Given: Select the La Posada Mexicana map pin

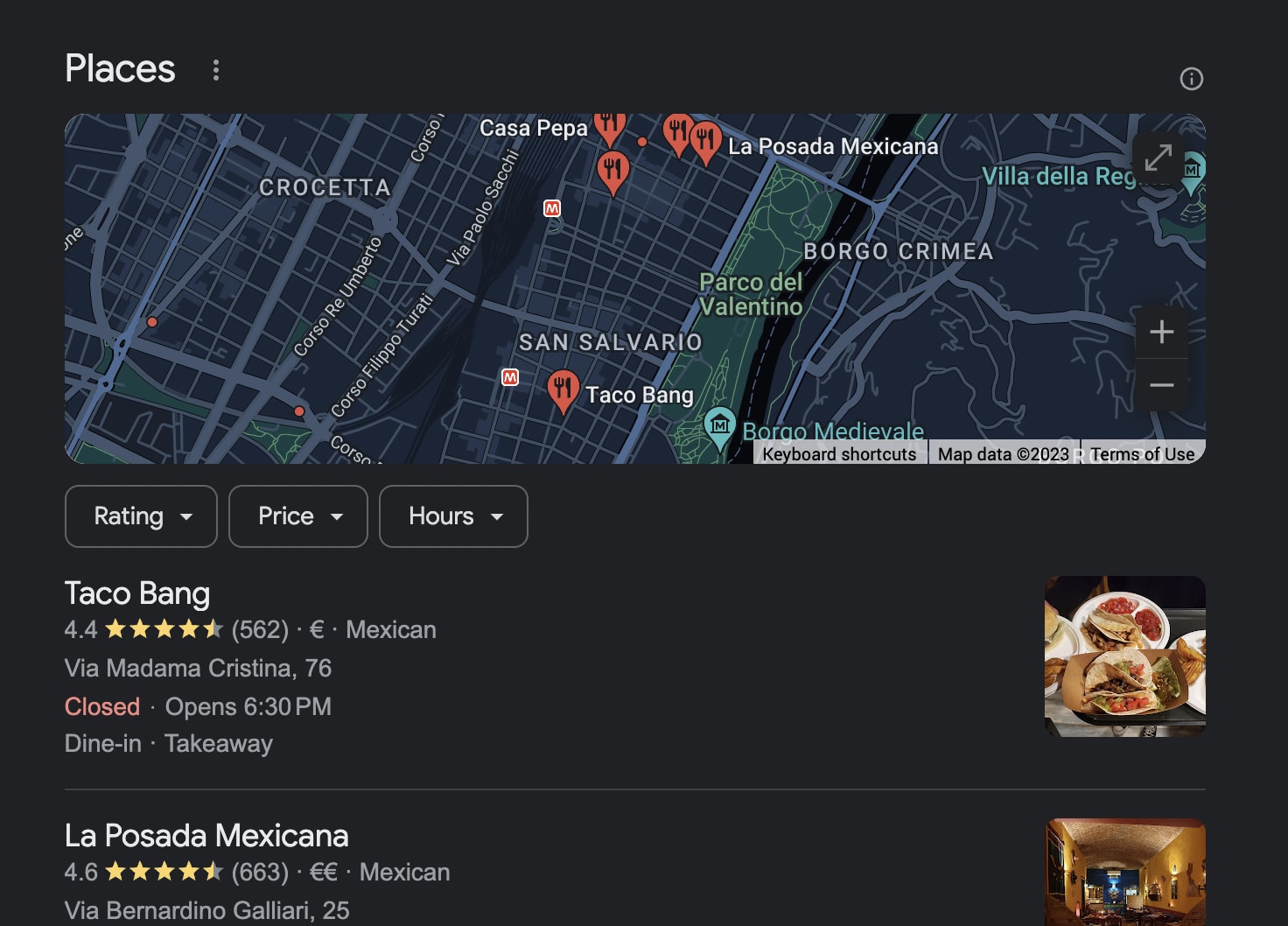Looking at the screenshot, I should pos(705,143).
